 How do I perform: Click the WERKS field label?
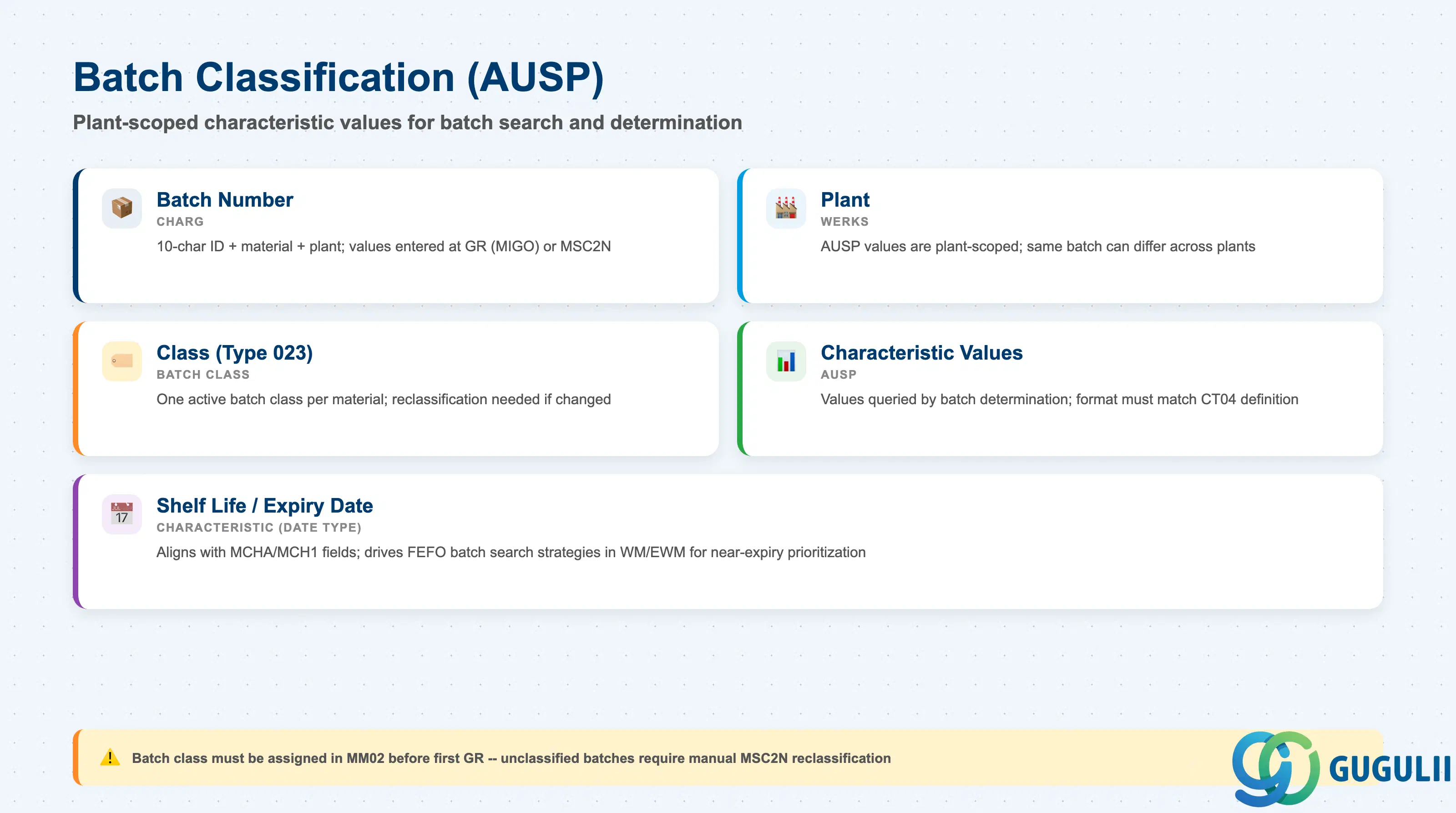pos(844,222)
